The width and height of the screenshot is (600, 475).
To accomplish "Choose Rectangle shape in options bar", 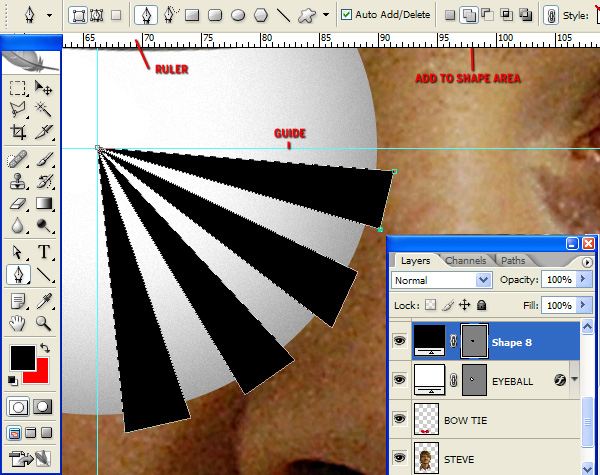I will pos(192,15).
